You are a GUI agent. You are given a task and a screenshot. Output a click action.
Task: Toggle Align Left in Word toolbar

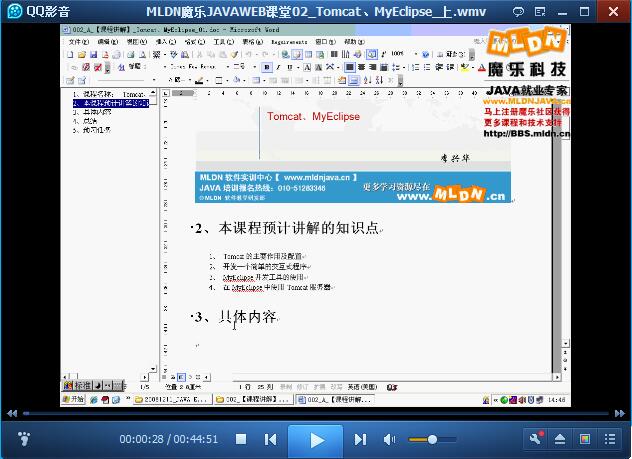pos(350,67)
